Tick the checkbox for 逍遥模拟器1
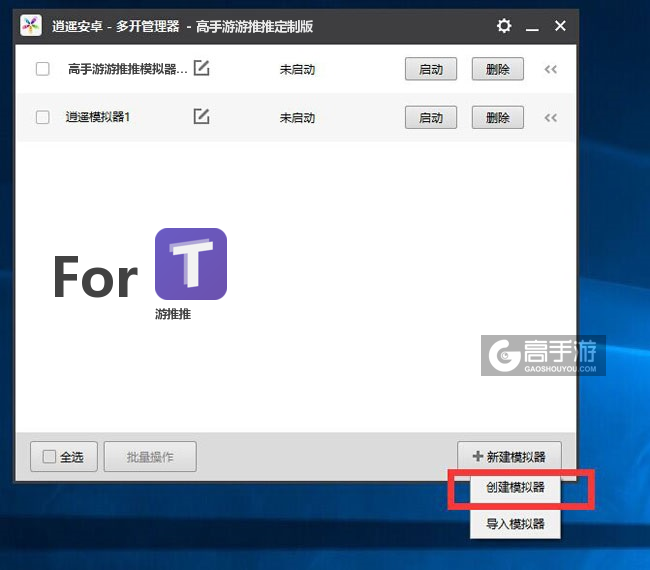Screen dimensions: 650x570 [x=42, y=117]
